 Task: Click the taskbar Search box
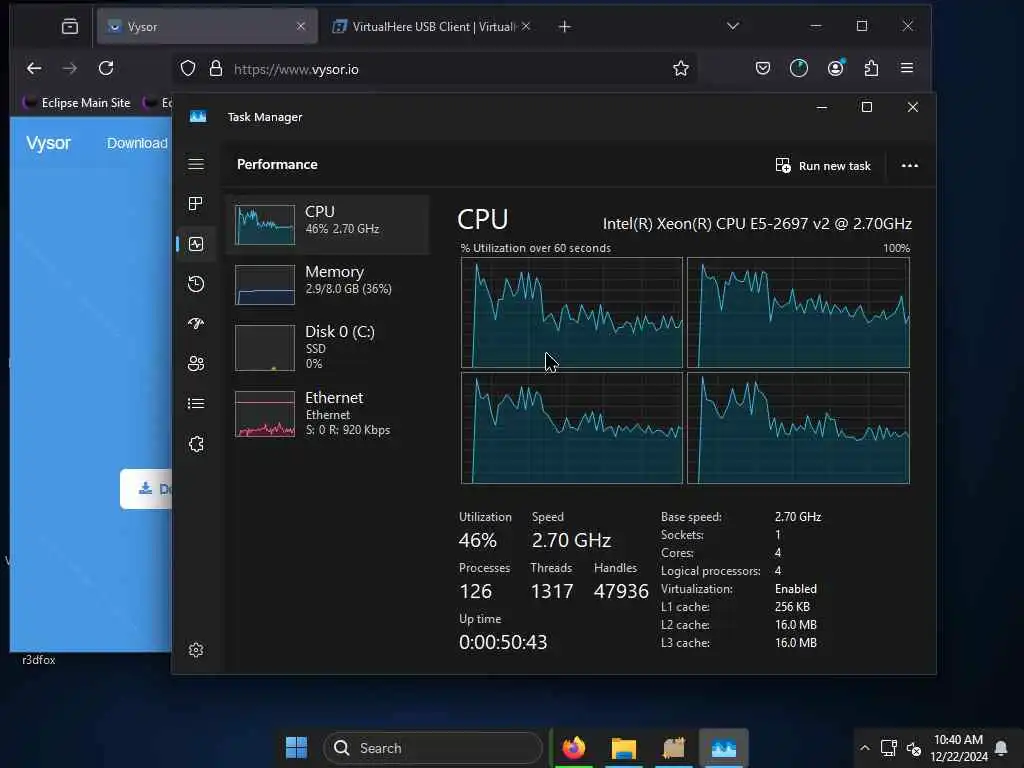click(432, 748)
